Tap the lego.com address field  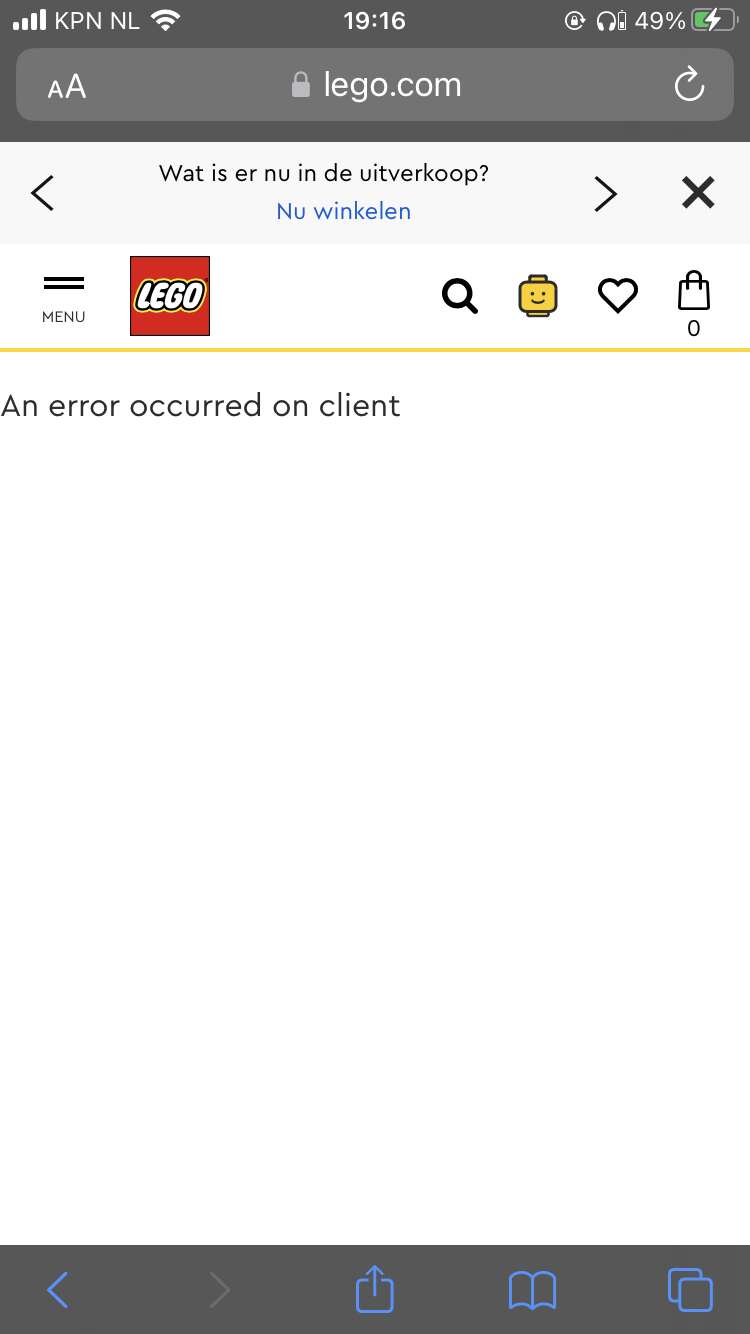tap(375, 85)
